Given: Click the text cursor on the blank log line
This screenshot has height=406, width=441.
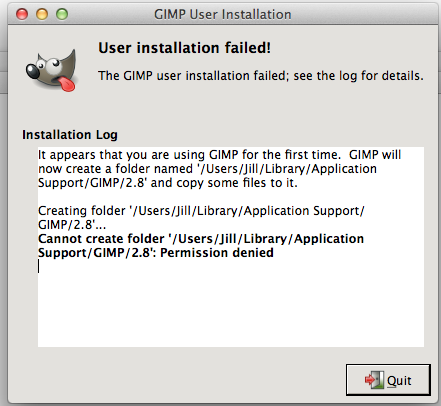Looking at the screenshot, I should (x=39, y=267).
